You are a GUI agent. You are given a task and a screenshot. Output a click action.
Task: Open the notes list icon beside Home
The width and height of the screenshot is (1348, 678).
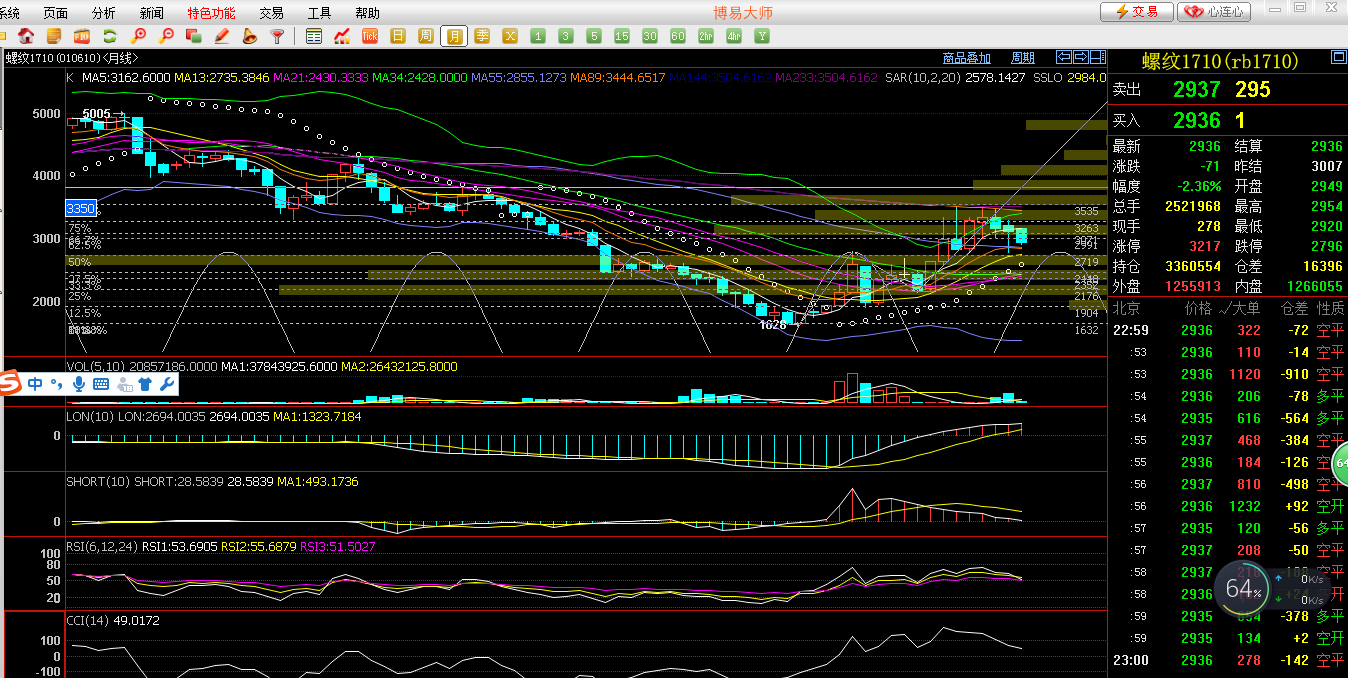55,36
